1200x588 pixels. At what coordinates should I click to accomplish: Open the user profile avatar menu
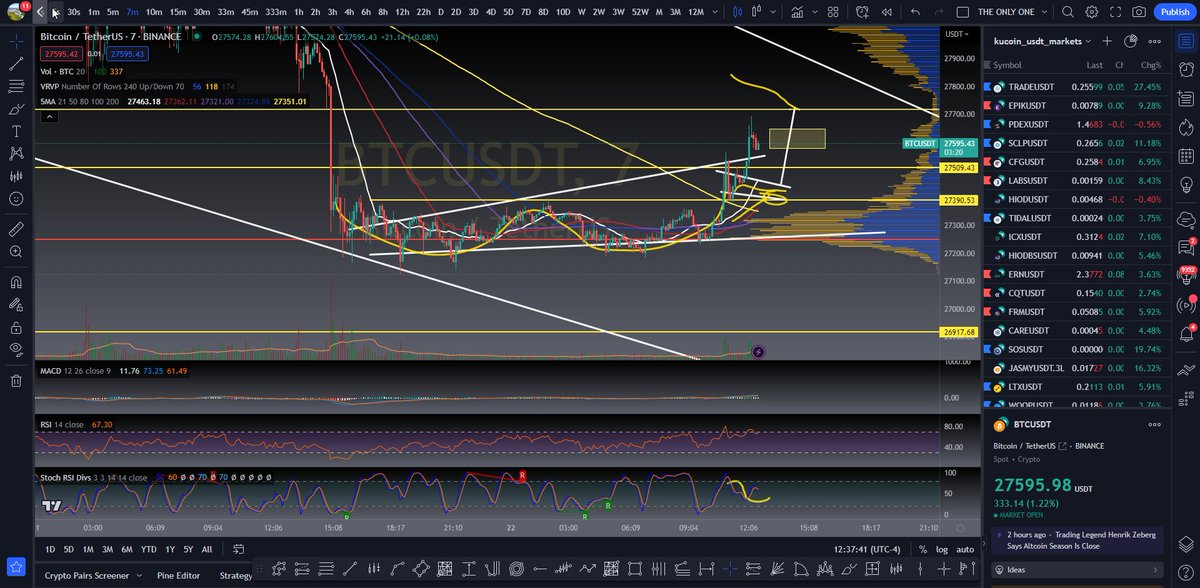pos(14,12)
